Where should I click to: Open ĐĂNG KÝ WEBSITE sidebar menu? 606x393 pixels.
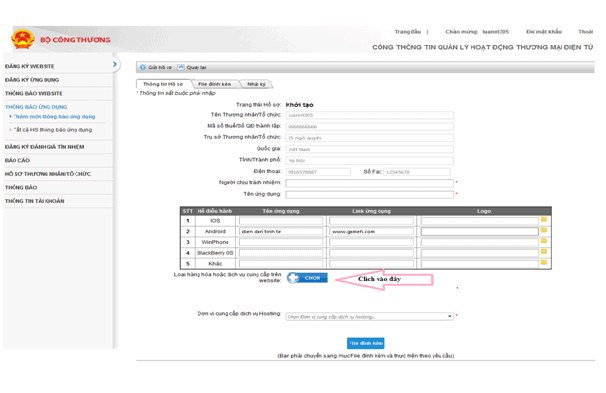pyautogui.click(x=29, y=66)
